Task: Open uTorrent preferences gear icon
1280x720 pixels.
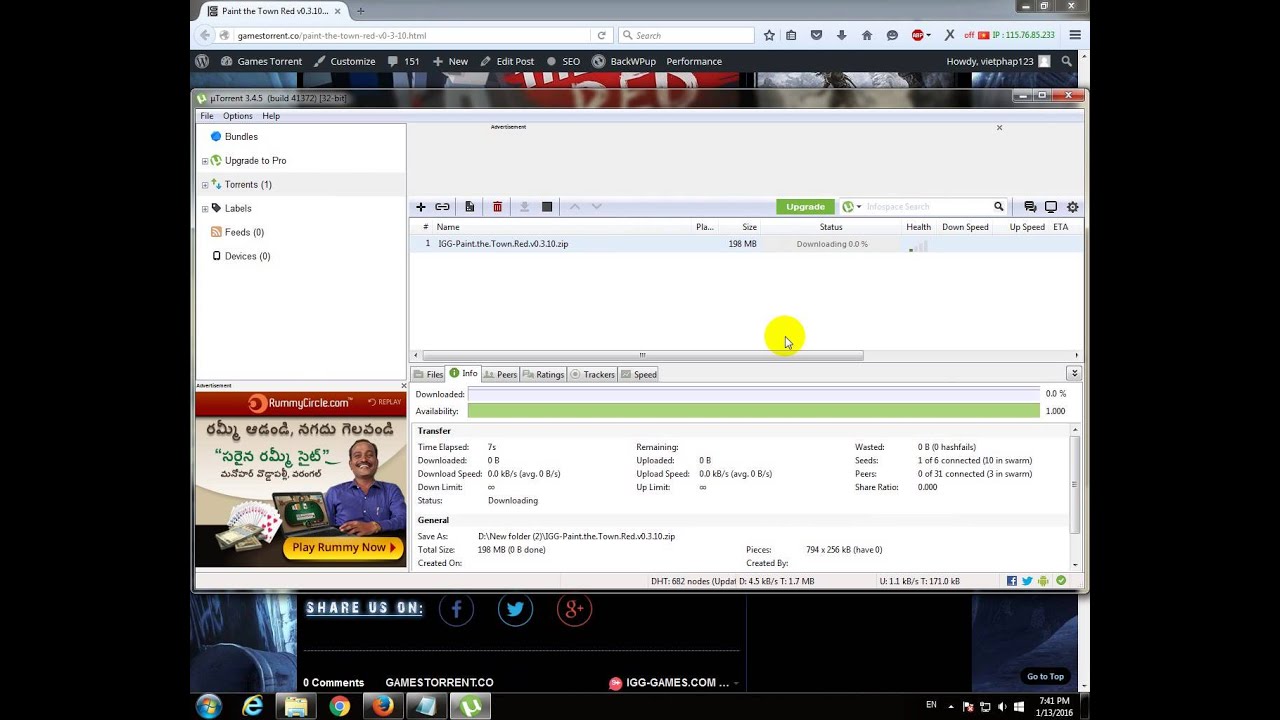Action: click(x=1073, y=207)
